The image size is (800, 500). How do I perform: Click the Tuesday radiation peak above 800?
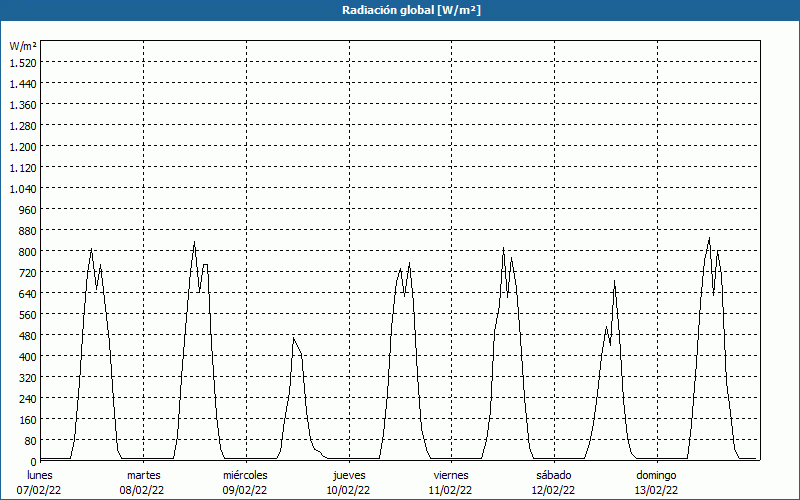click(x=194, y=242)
